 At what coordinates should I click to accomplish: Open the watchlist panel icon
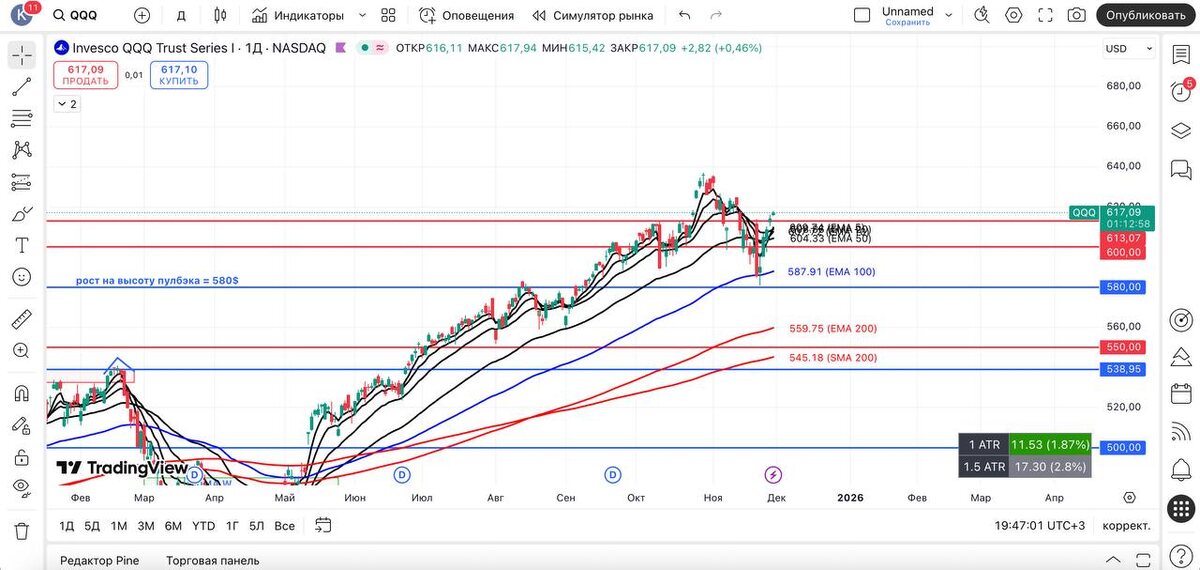pyautogui.click(x=1181, y=55)
